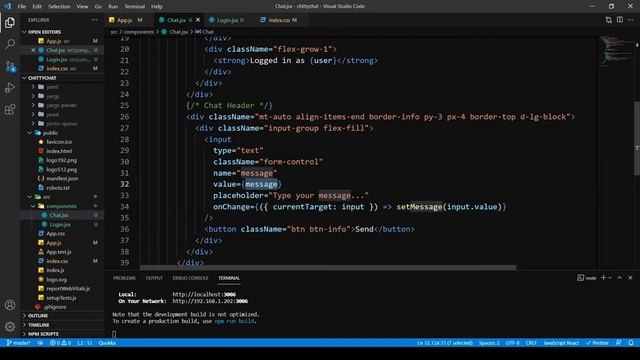Click the errors and warnings counter
This screenshot has width=640, height=360.
click(x=60, y=343)
